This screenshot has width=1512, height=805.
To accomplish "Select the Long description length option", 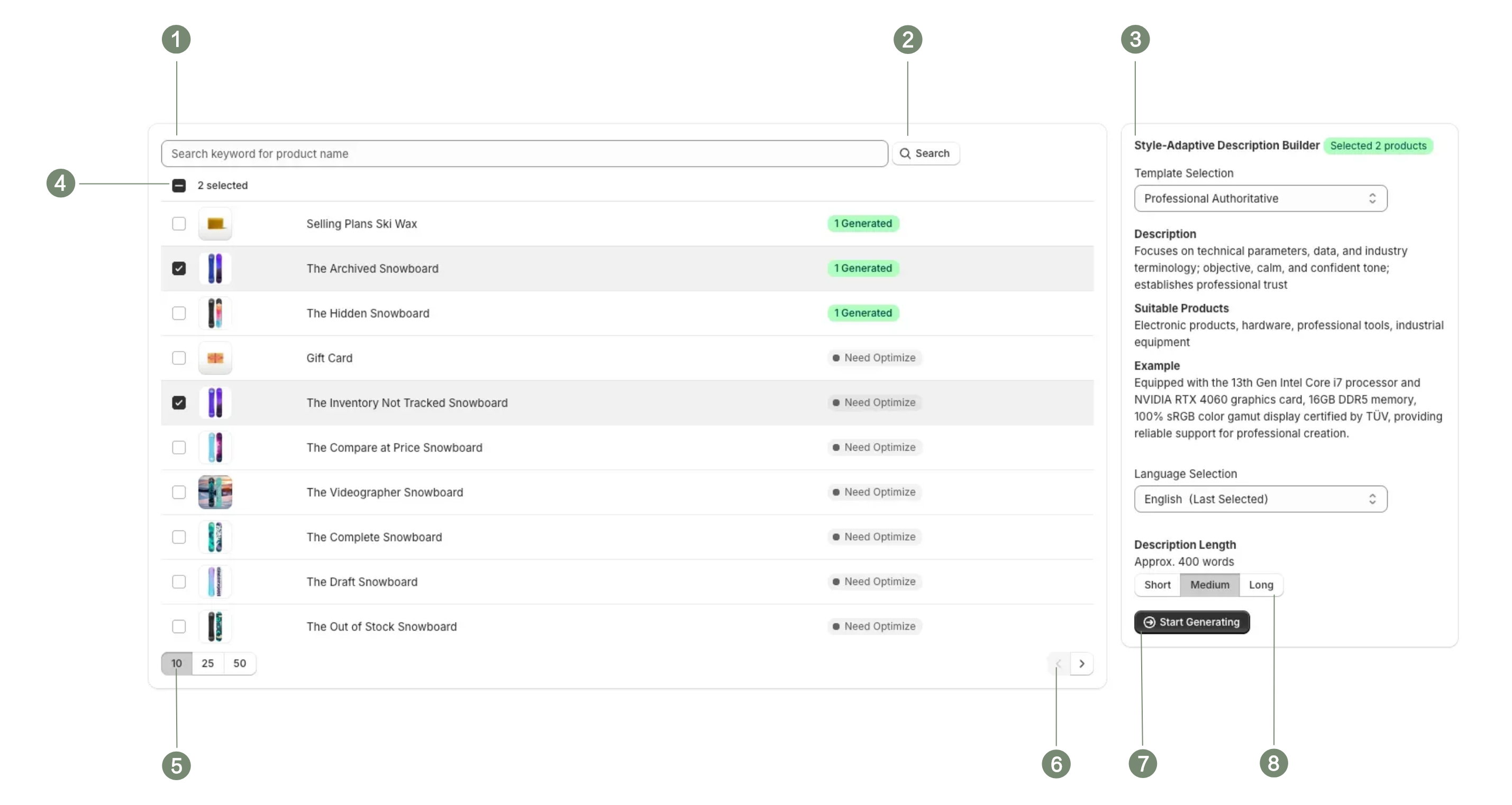I will click(x=1261, y=585).
